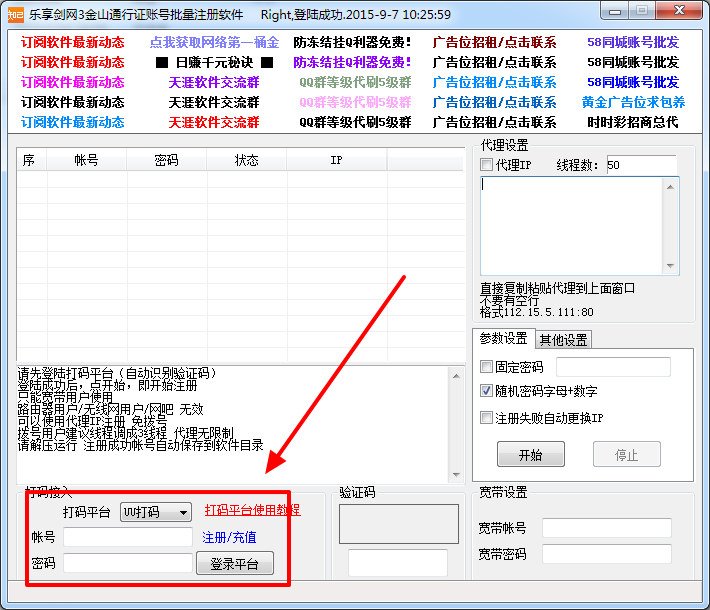Click dark red 广告位招租/点击联系 link
The image size is (710, 610).
(494, 42)
